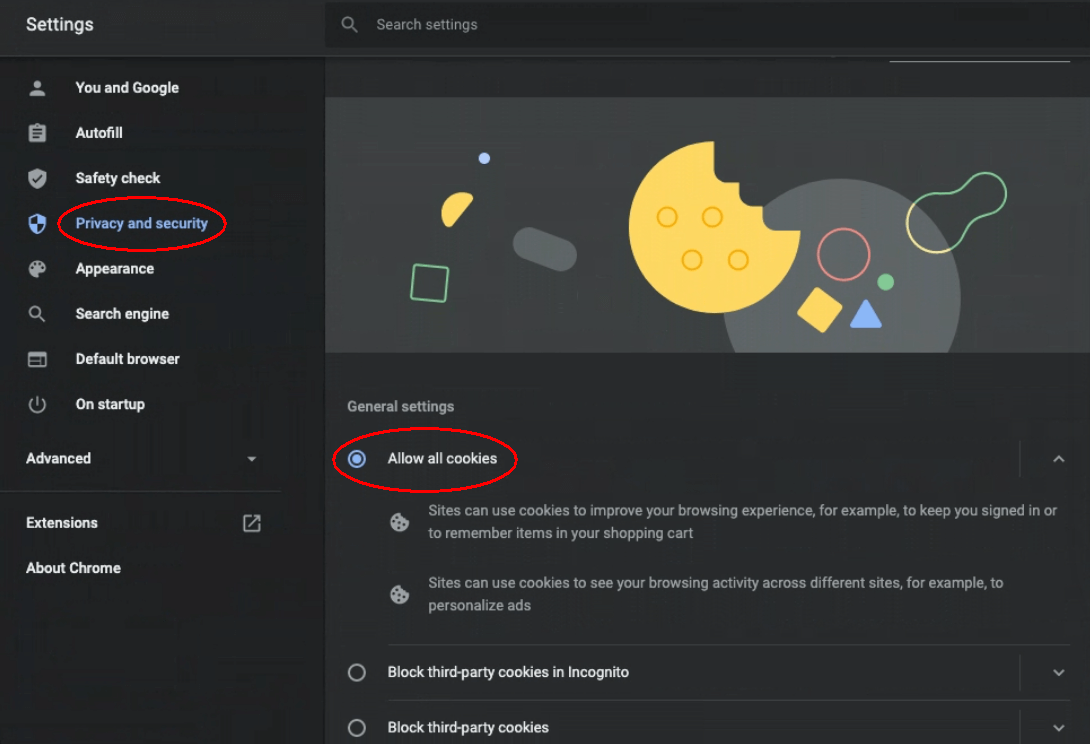This screenshot has height=744, width=1090.
Task: Open the About Chrome link
Action: click(x=73, y=568)
